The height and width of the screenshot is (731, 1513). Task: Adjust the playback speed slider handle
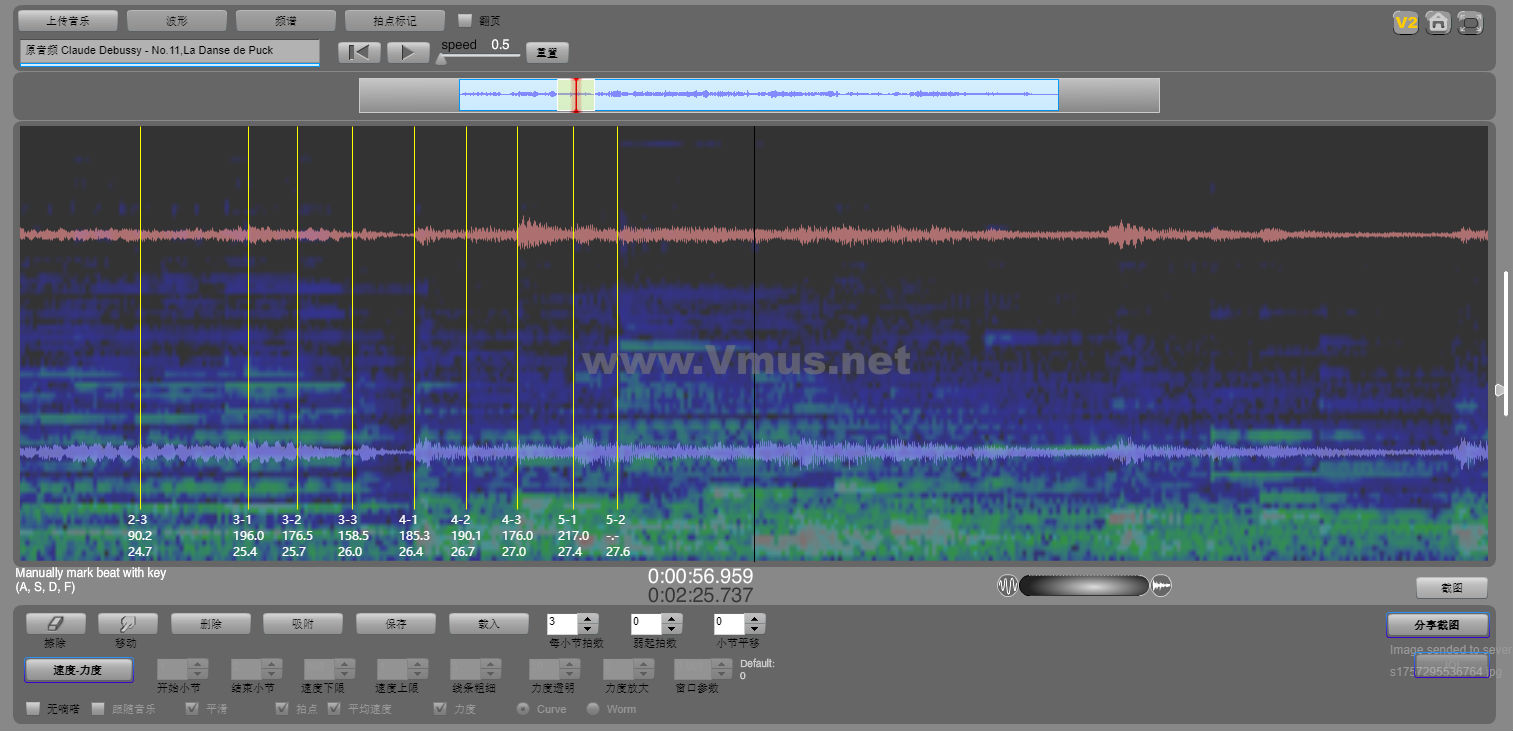tap(441, 59)
